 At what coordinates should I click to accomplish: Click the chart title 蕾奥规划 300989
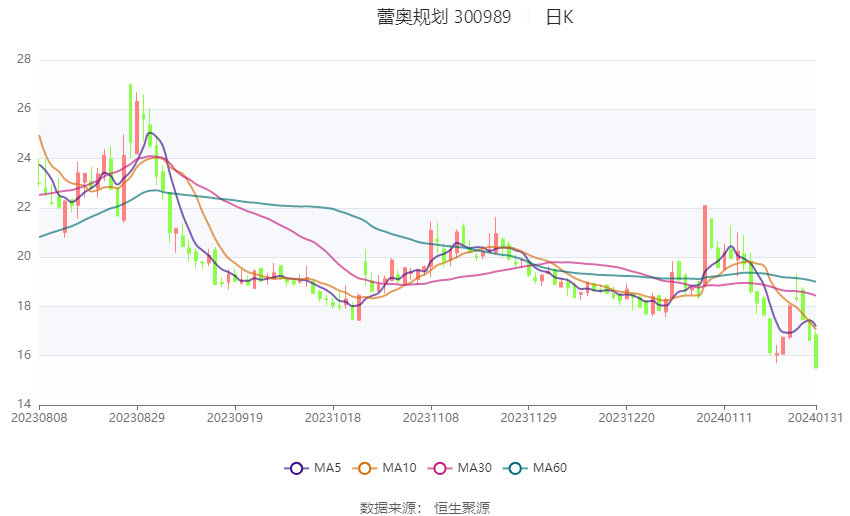click(444, 17)
